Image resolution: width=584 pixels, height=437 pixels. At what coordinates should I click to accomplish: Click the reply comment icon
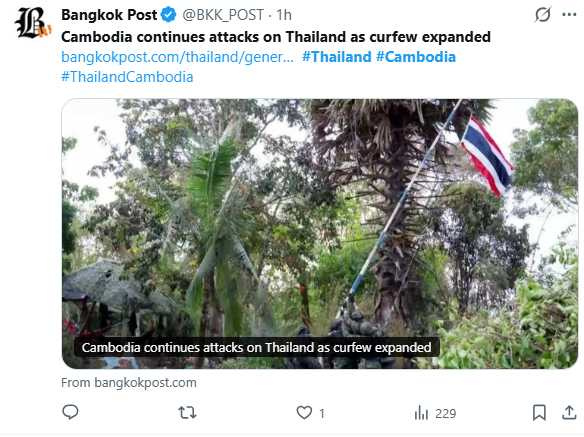70,412
